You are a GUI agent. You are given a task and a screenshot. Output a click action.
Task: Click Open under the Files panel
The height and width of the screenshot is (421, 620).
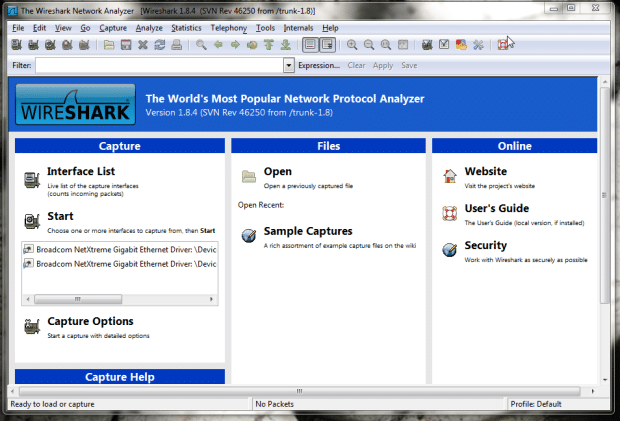(x=278, y=171)
